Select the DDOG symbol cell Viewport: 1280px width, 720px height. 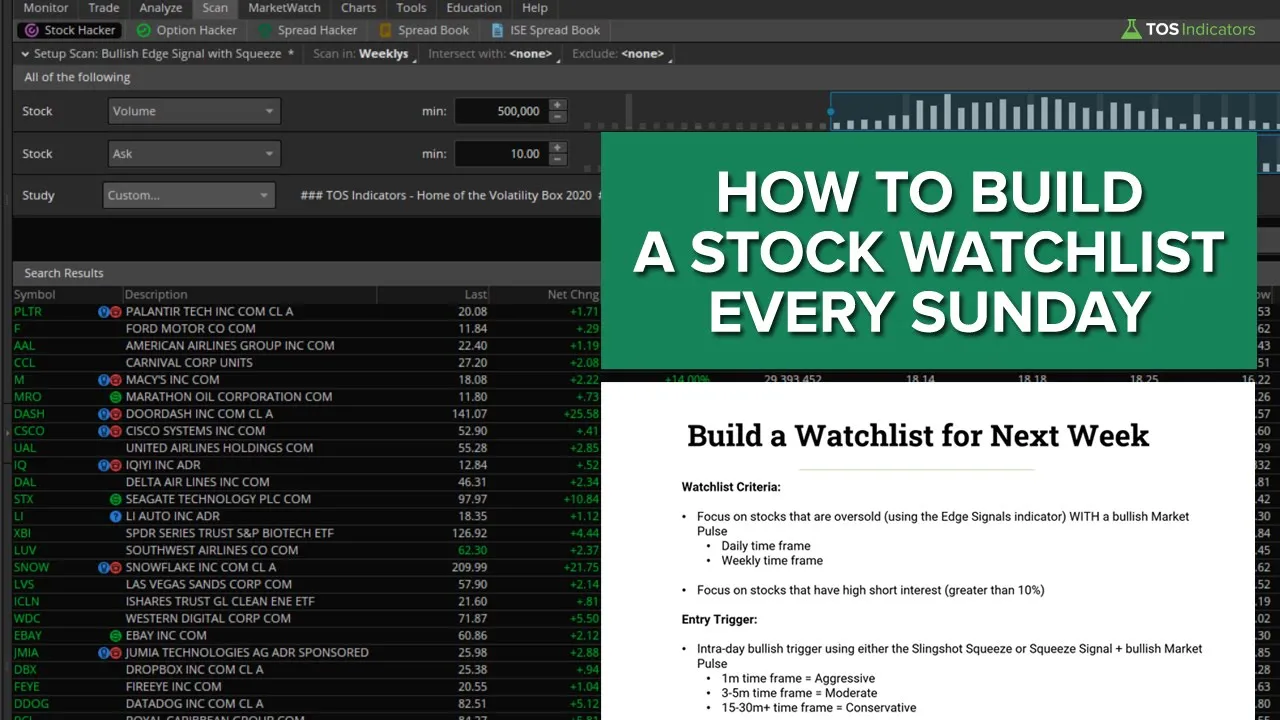[x=30, y=703]
